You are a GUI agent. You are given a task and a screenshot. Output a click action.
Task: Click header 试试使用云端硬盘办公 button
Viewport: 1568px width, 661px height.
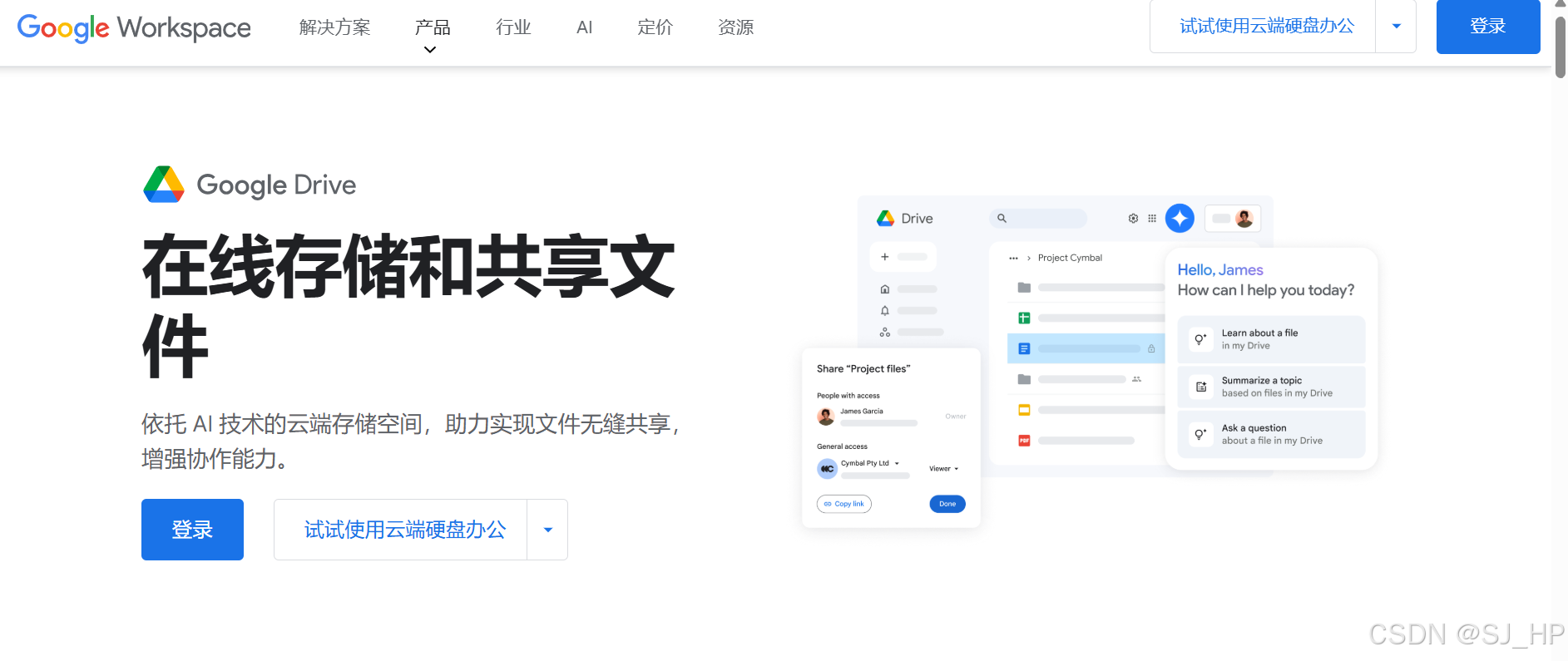(1263, 27)
